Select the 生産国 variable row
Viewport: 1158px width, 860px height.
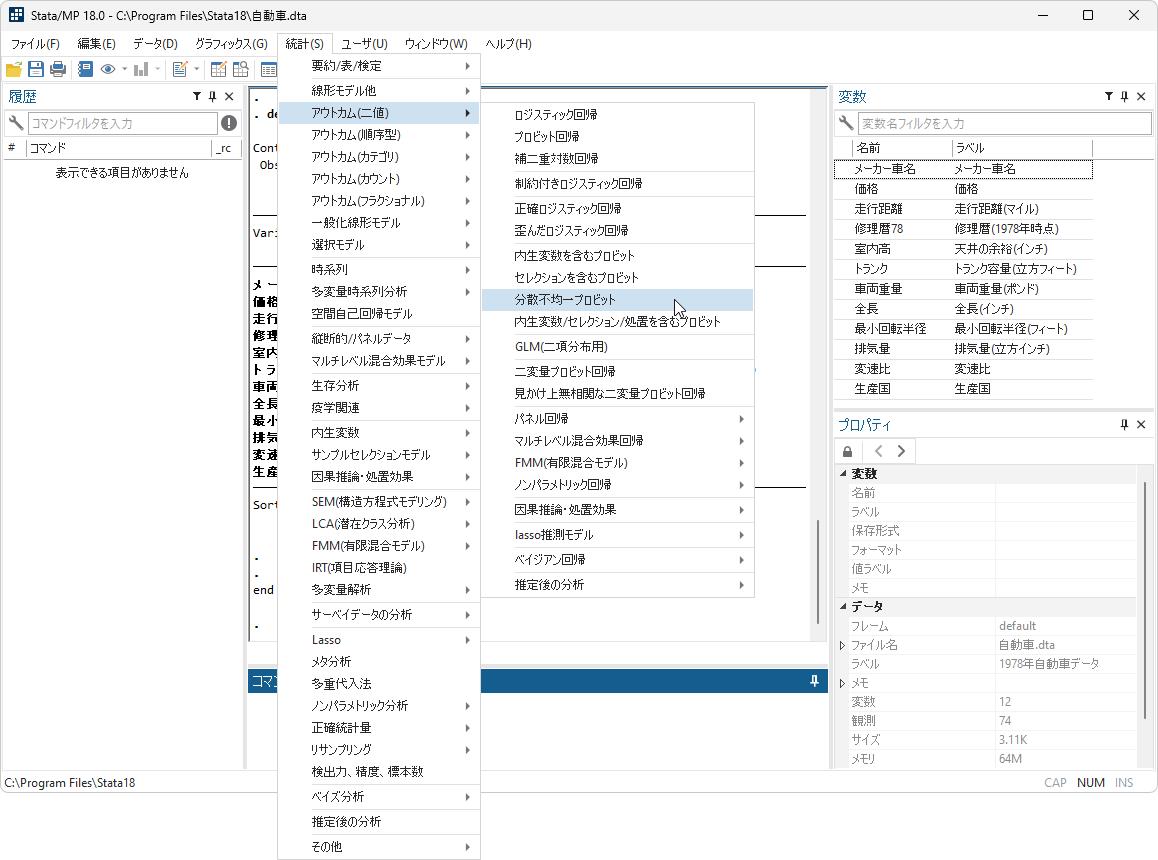tap(963, 389)
